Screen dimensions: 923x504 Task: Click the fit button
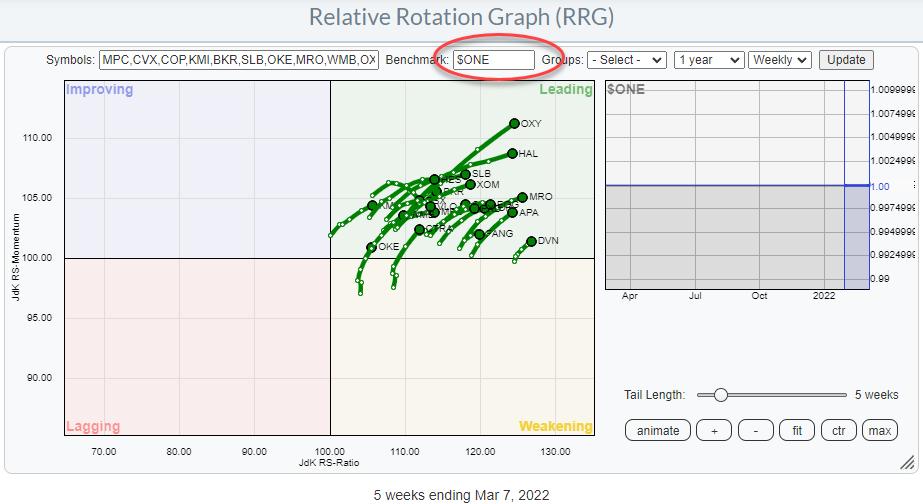click(x=797, y=431)
